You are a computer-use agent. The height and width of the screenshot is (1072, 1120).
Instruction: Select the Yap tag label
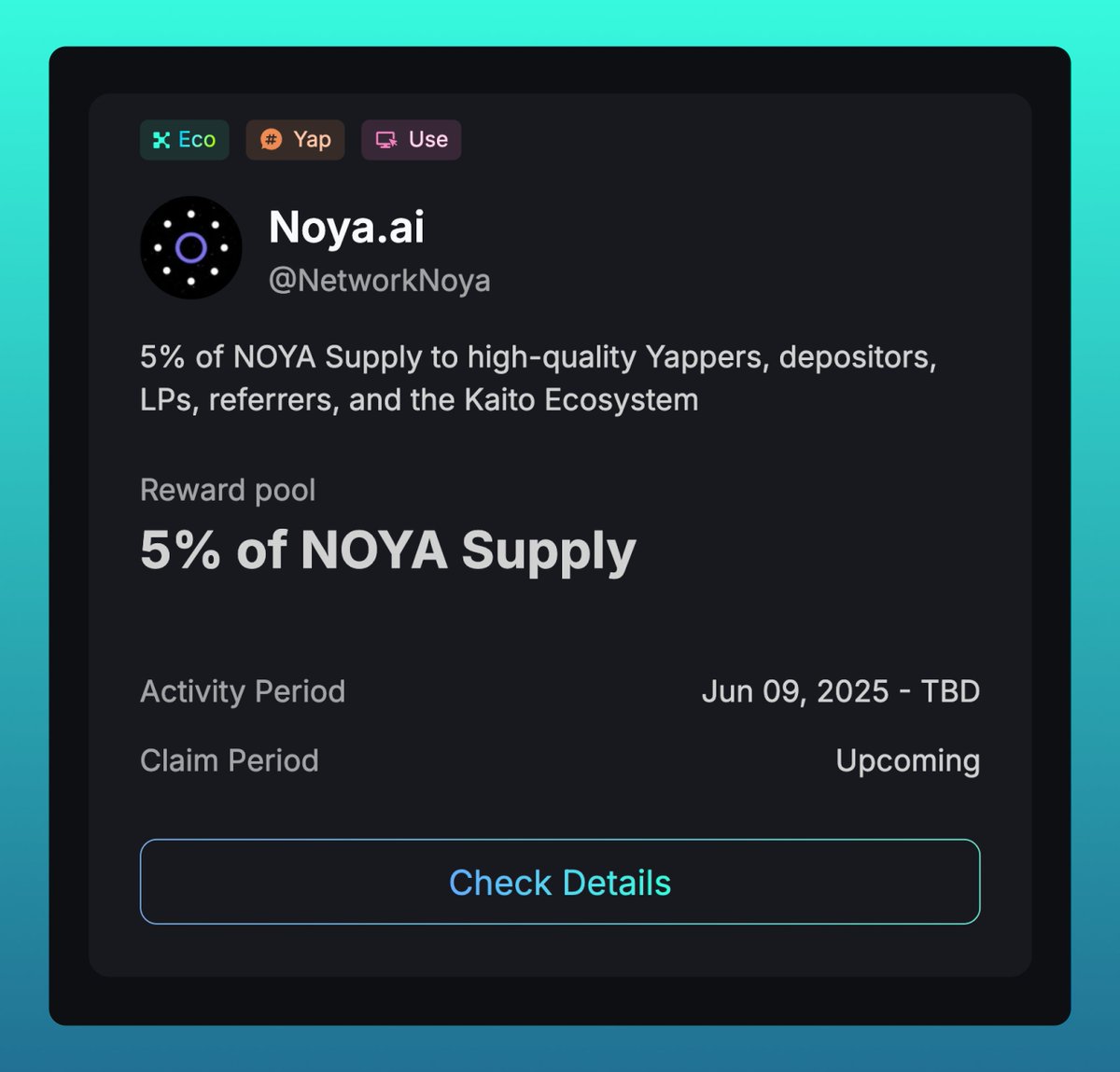coord(295,140)
